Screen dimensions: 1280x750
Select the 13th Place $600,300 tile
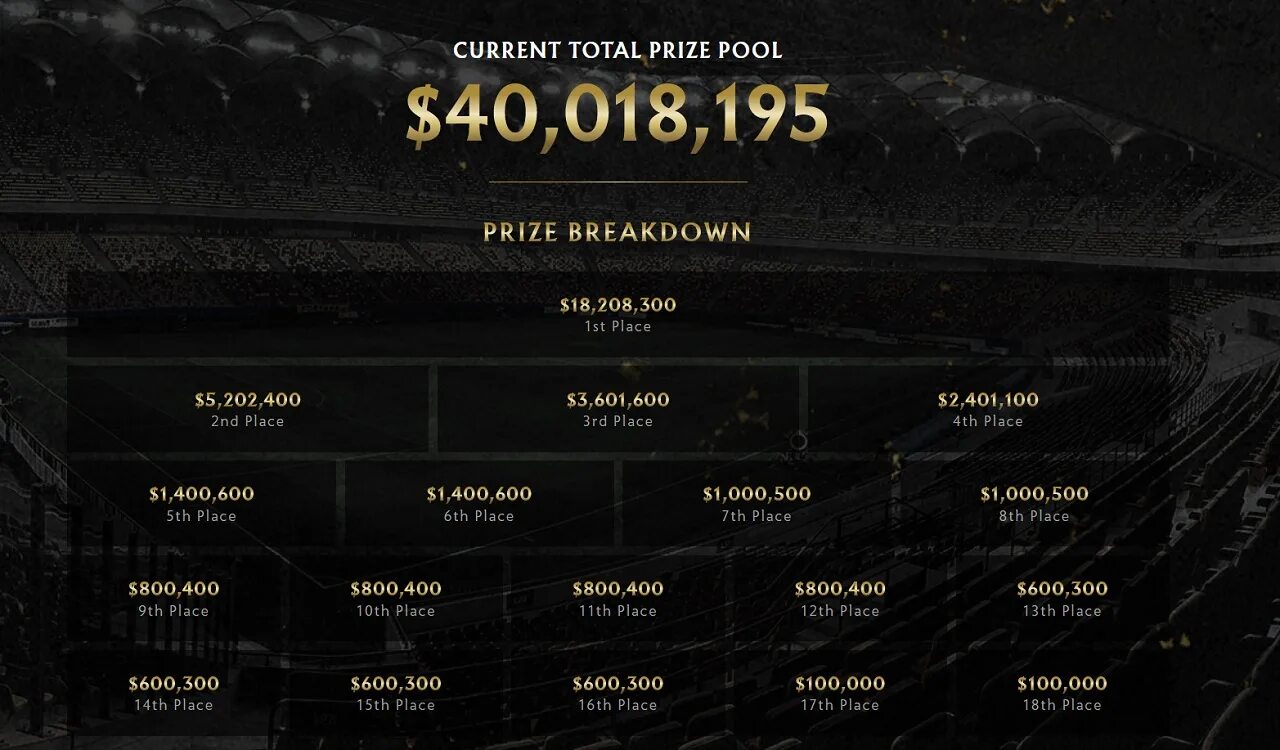(x=1062, y=598)
